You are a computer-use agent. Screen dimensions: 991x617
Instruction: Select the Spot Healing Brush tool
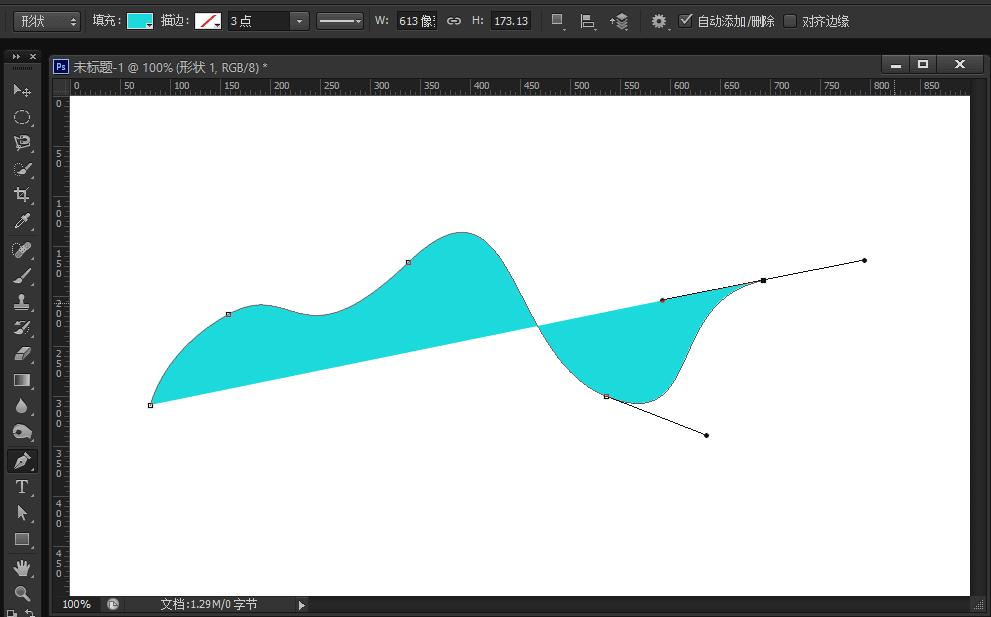pos(21,250)
